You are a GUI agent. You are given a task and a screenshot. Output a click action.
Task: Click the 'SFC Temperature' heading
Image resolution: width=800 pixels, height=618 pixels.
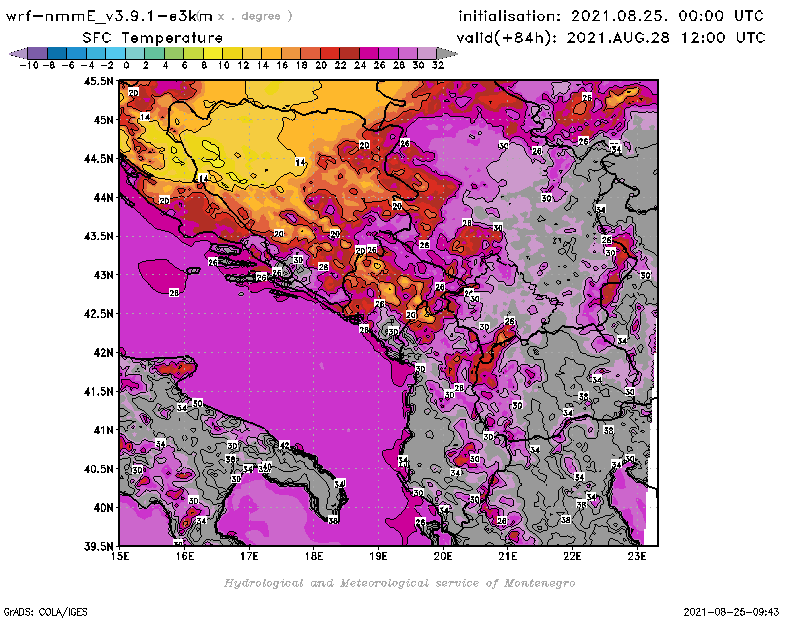153,38
